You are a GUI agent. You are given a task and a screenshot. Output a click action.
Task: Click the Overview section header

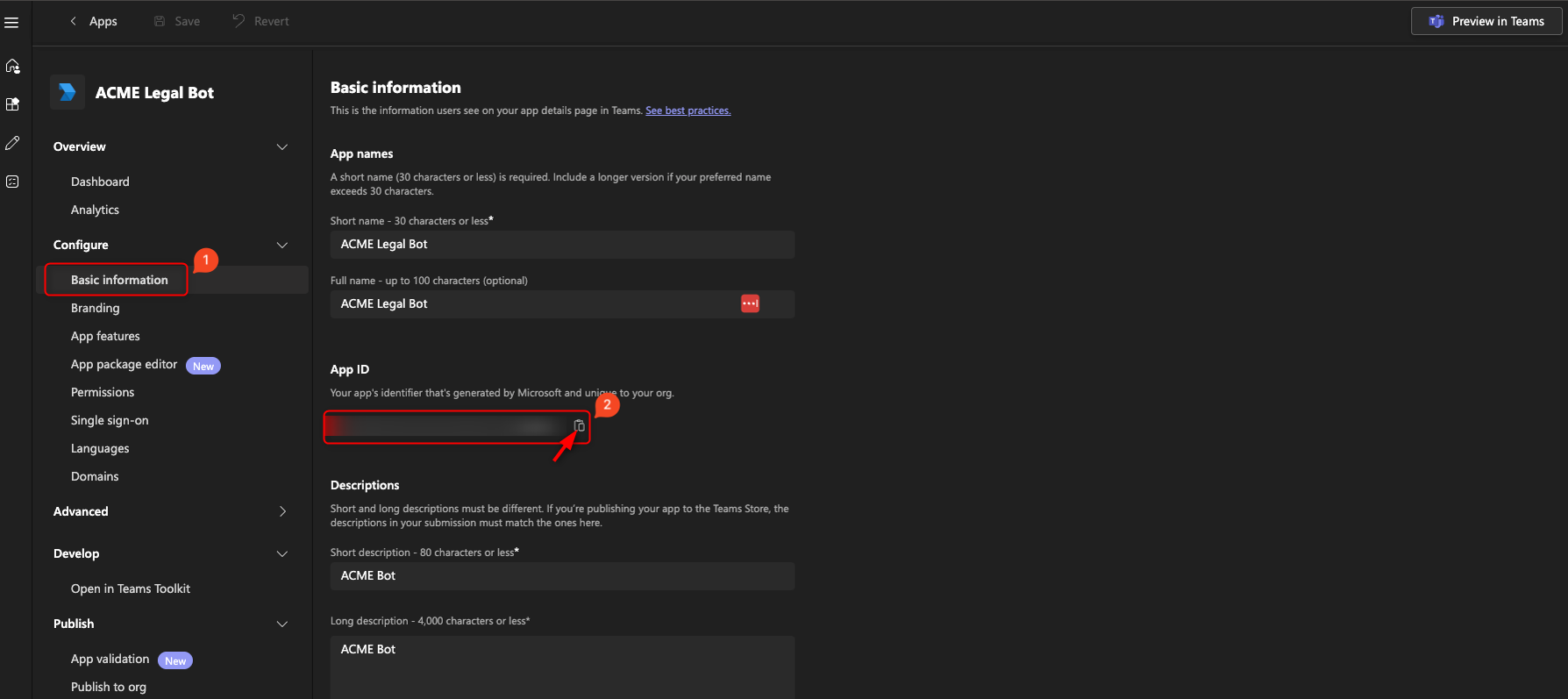[80, 146]
